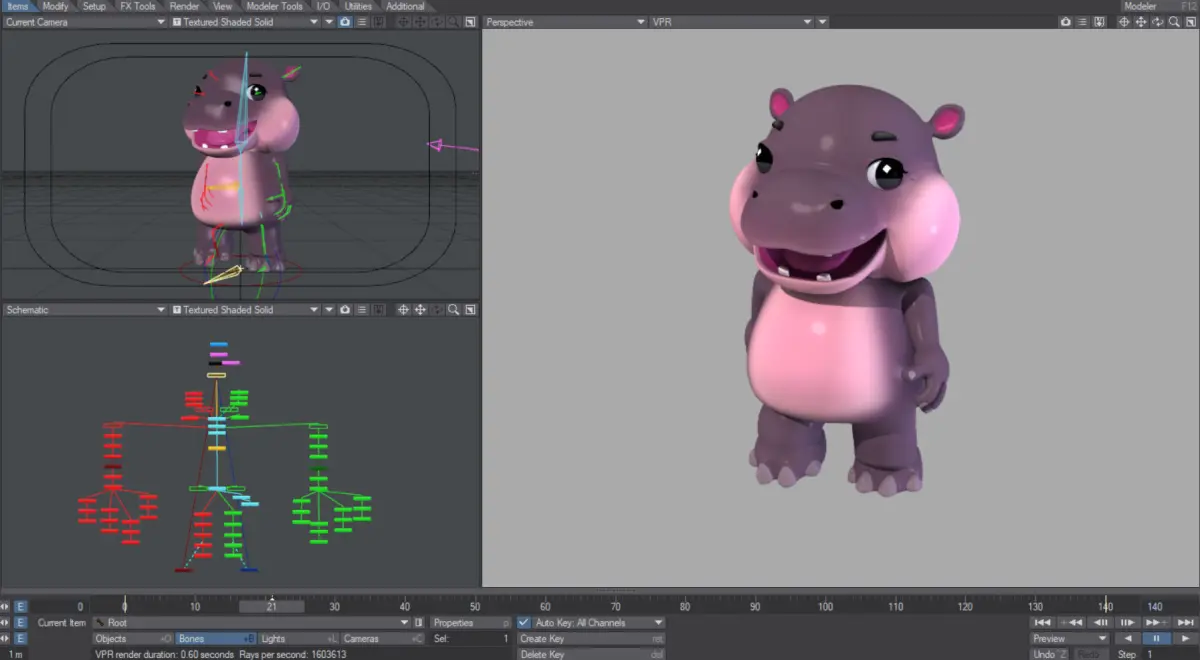Viewport: 1200px width, 660px height.
Task: Click the E button left of Current Item
Action: (20, 622)
